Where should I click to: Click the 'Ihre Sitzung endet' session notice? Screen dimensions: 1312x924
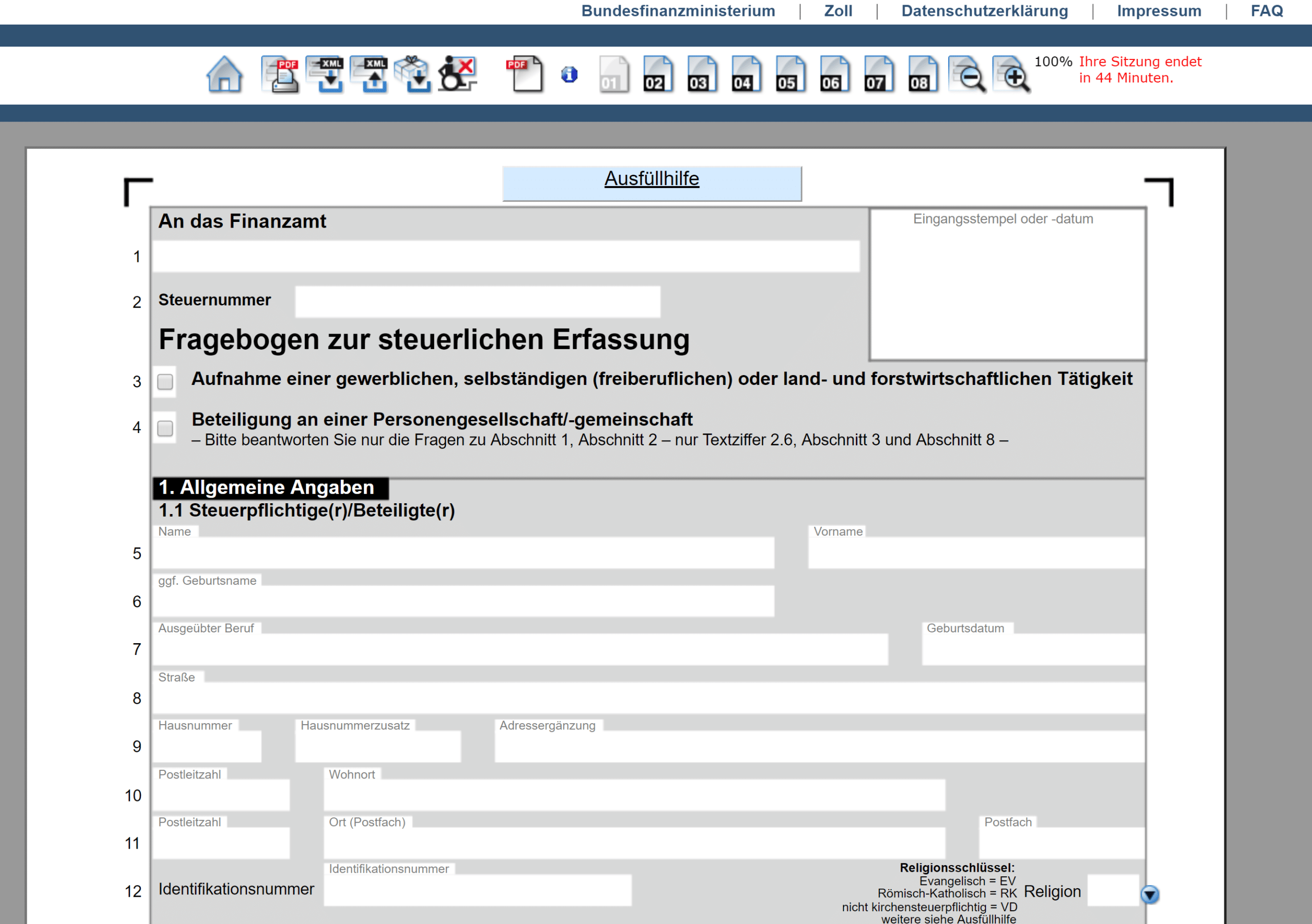(1140, 69)
